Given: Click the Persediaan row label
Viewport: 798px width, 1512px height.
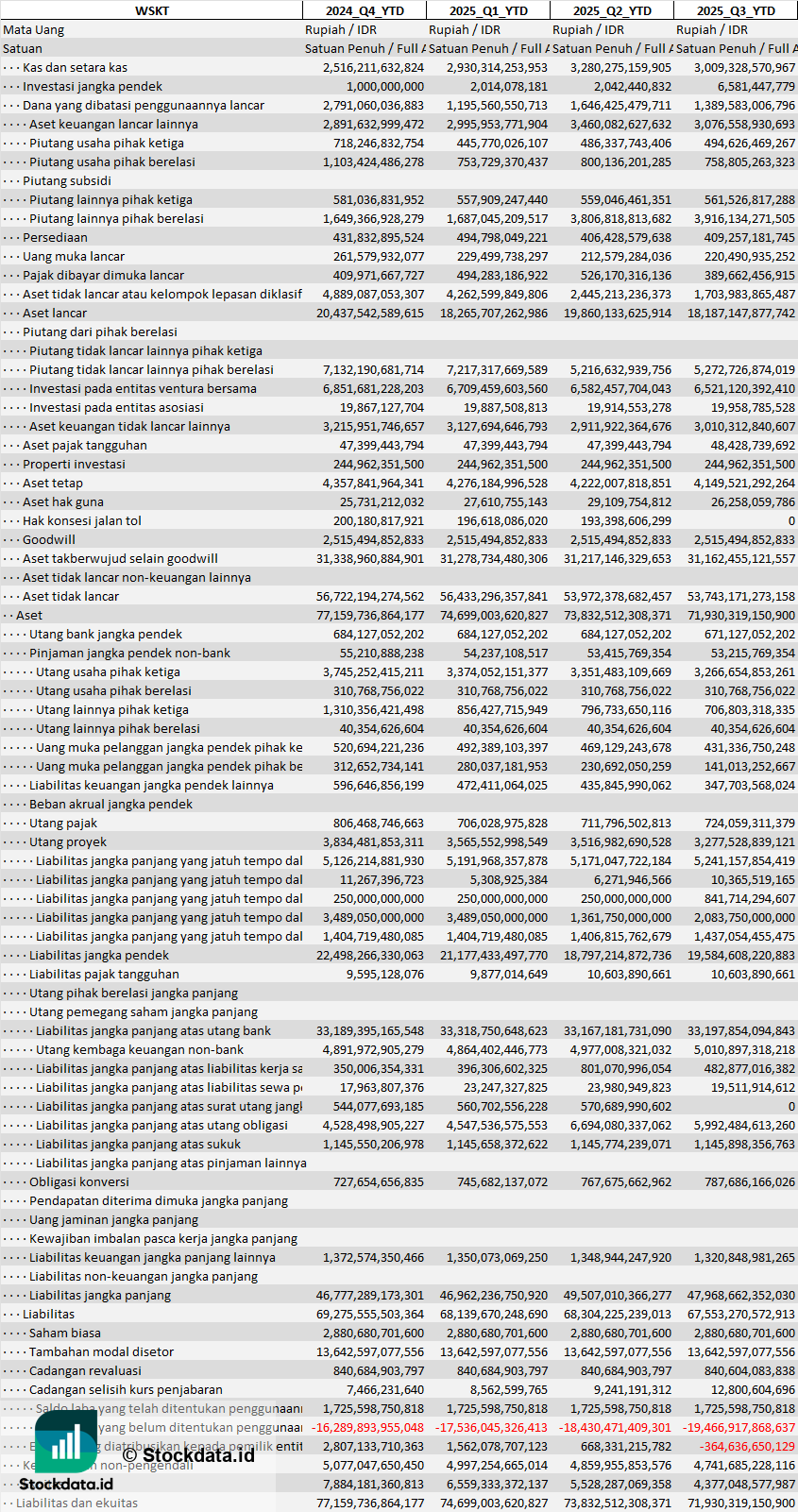Looking at the screenshot, I should 55,237.
